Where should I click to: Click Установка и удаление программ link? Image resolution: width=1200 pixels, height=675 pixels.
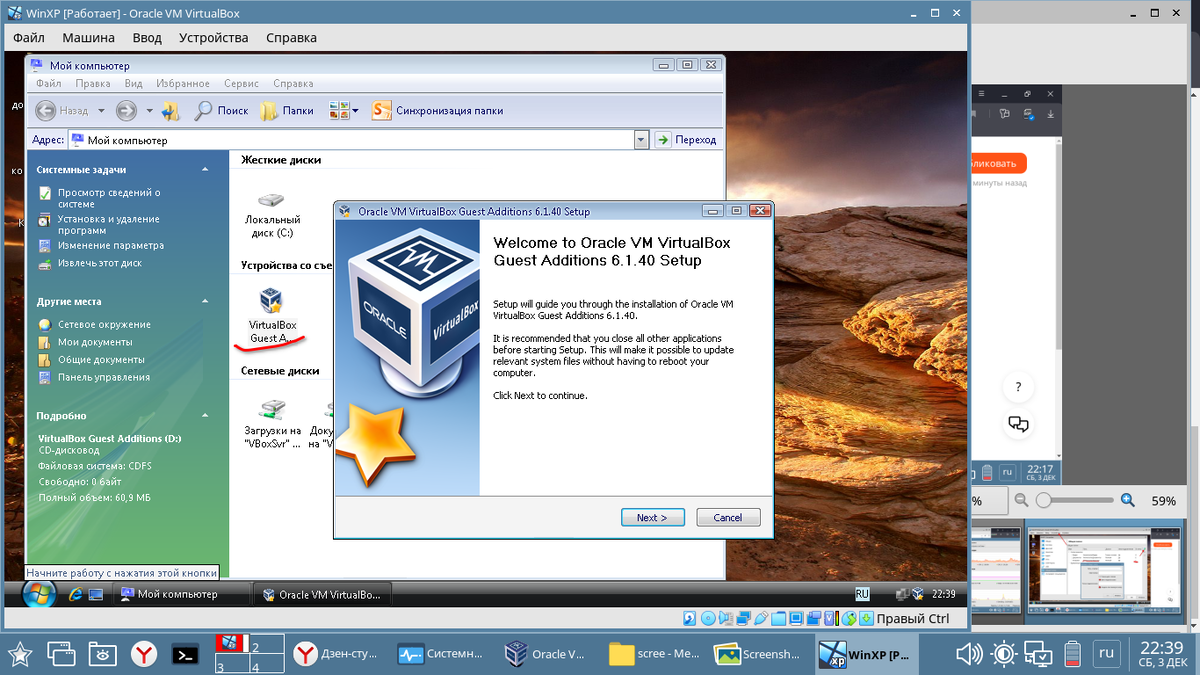click(x=108, y=224)
